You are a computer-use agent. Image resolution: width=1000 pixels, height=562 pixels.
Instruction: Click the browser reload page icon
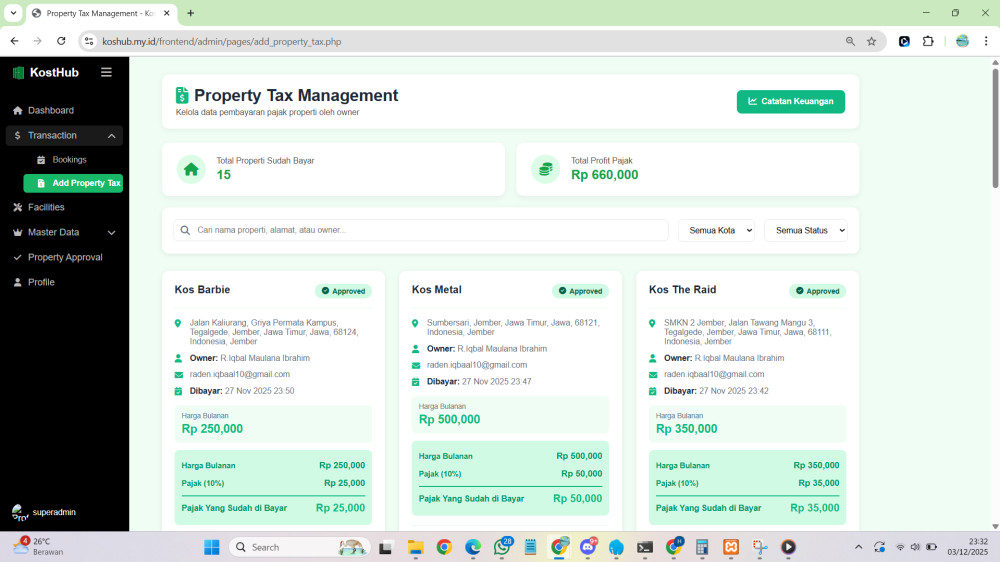coord(61,41)
